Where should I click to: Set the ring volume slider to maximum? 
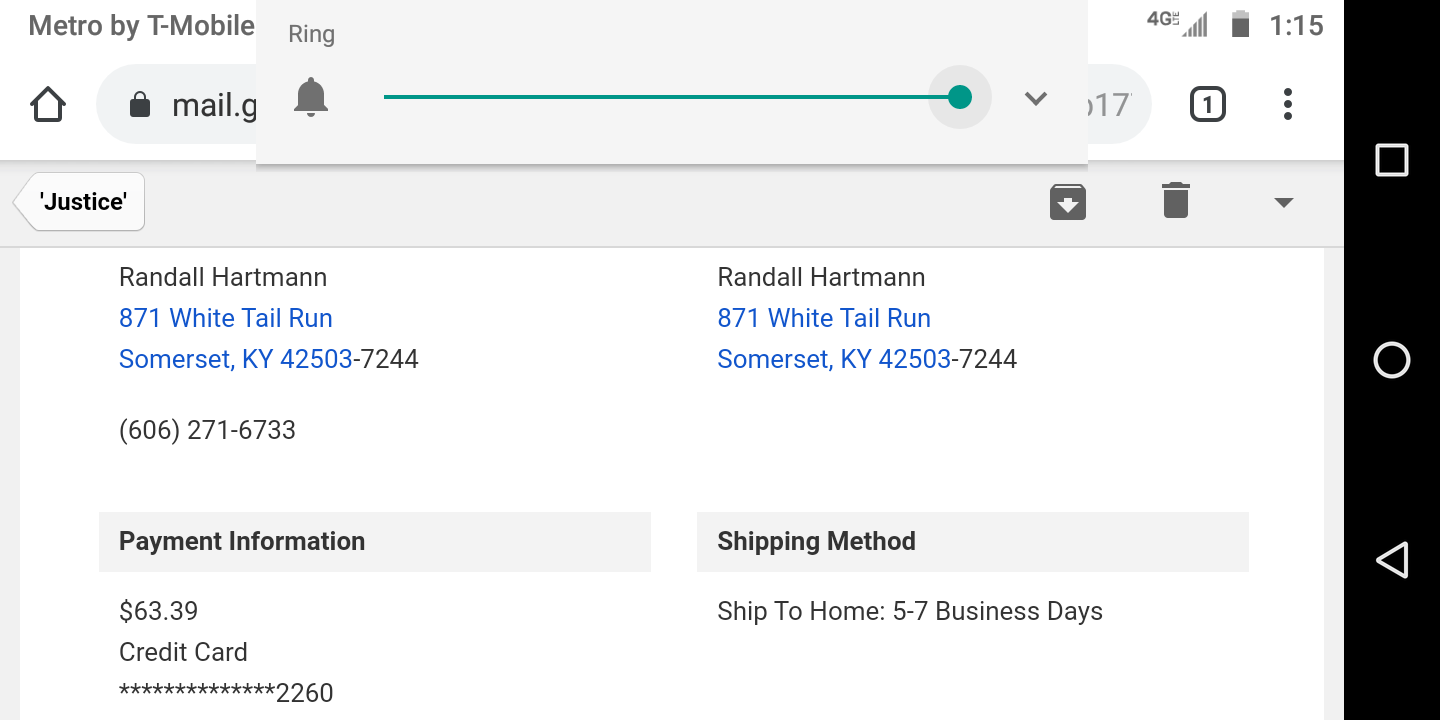[960, 97]
